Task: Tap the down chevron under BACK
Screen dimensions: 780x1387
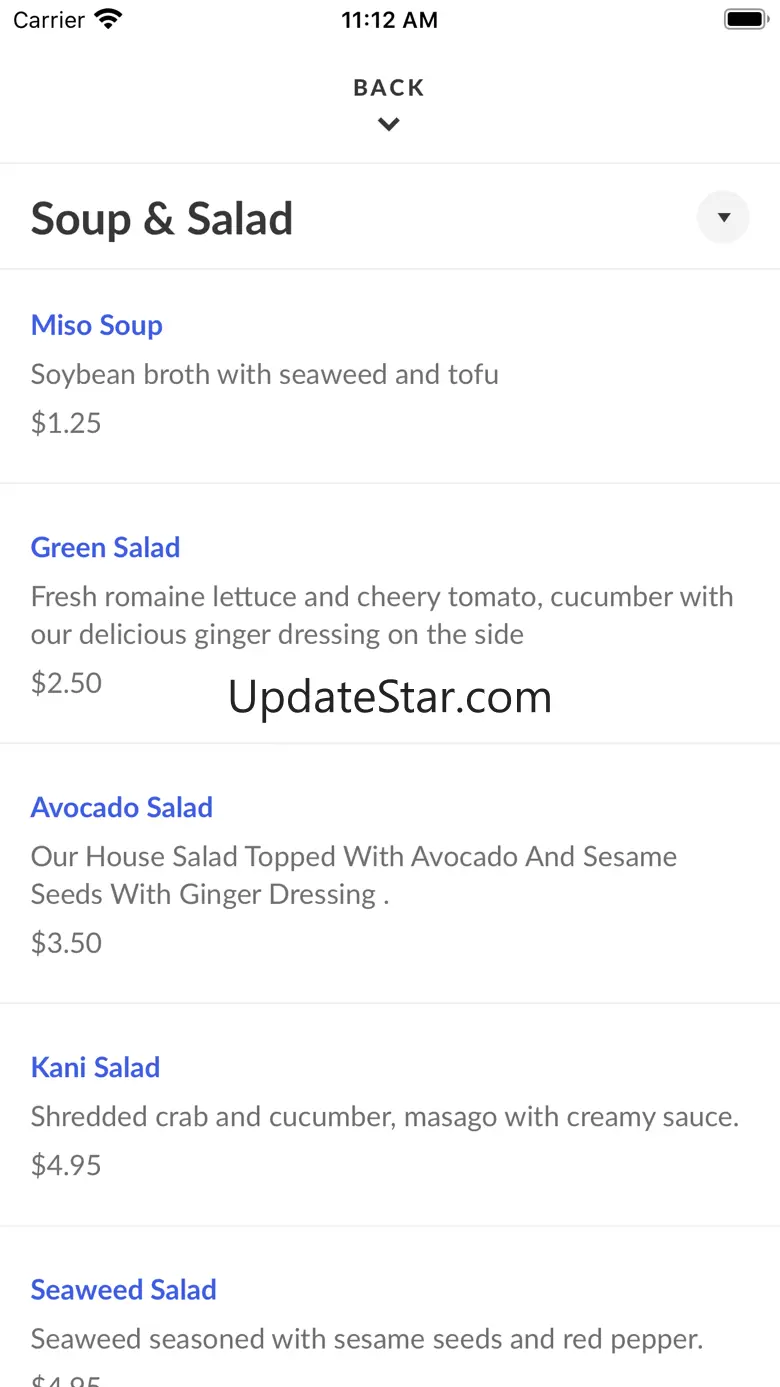Action: click(389, 125)
